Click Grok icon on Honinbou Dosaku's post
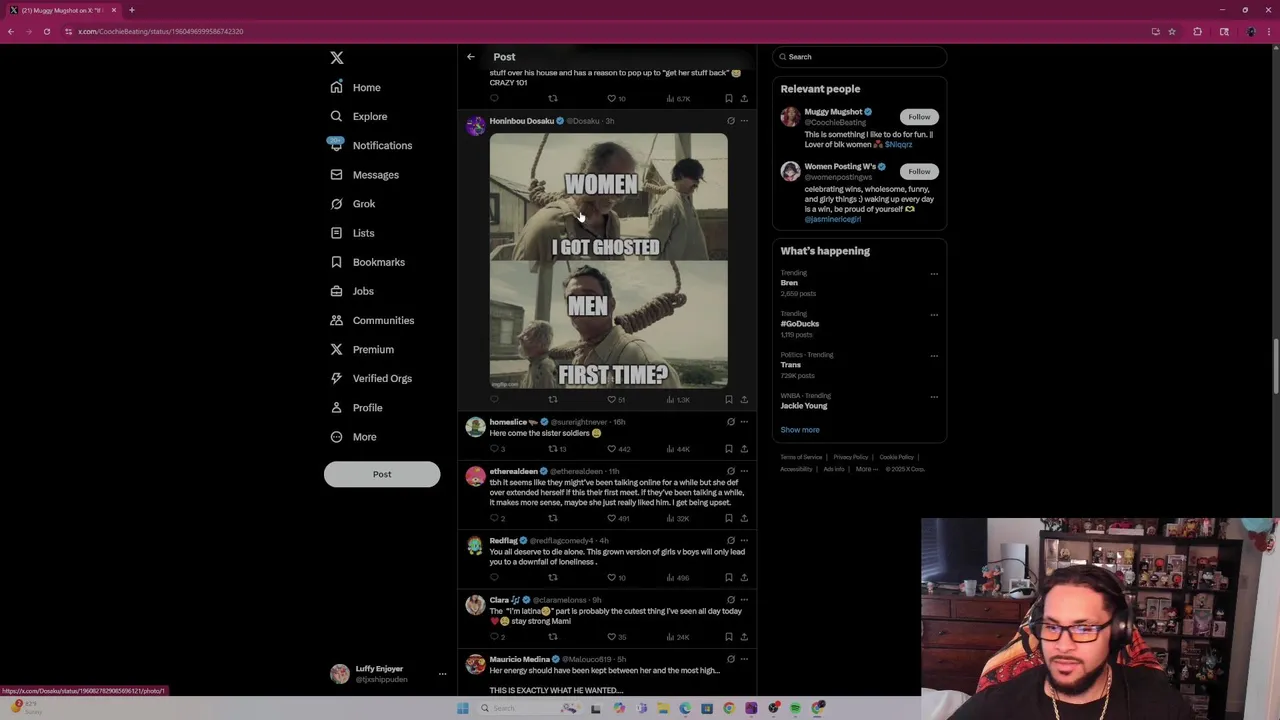Viewport: 1280px width, 720px height. pyautogui.click(x=731, y=121)
